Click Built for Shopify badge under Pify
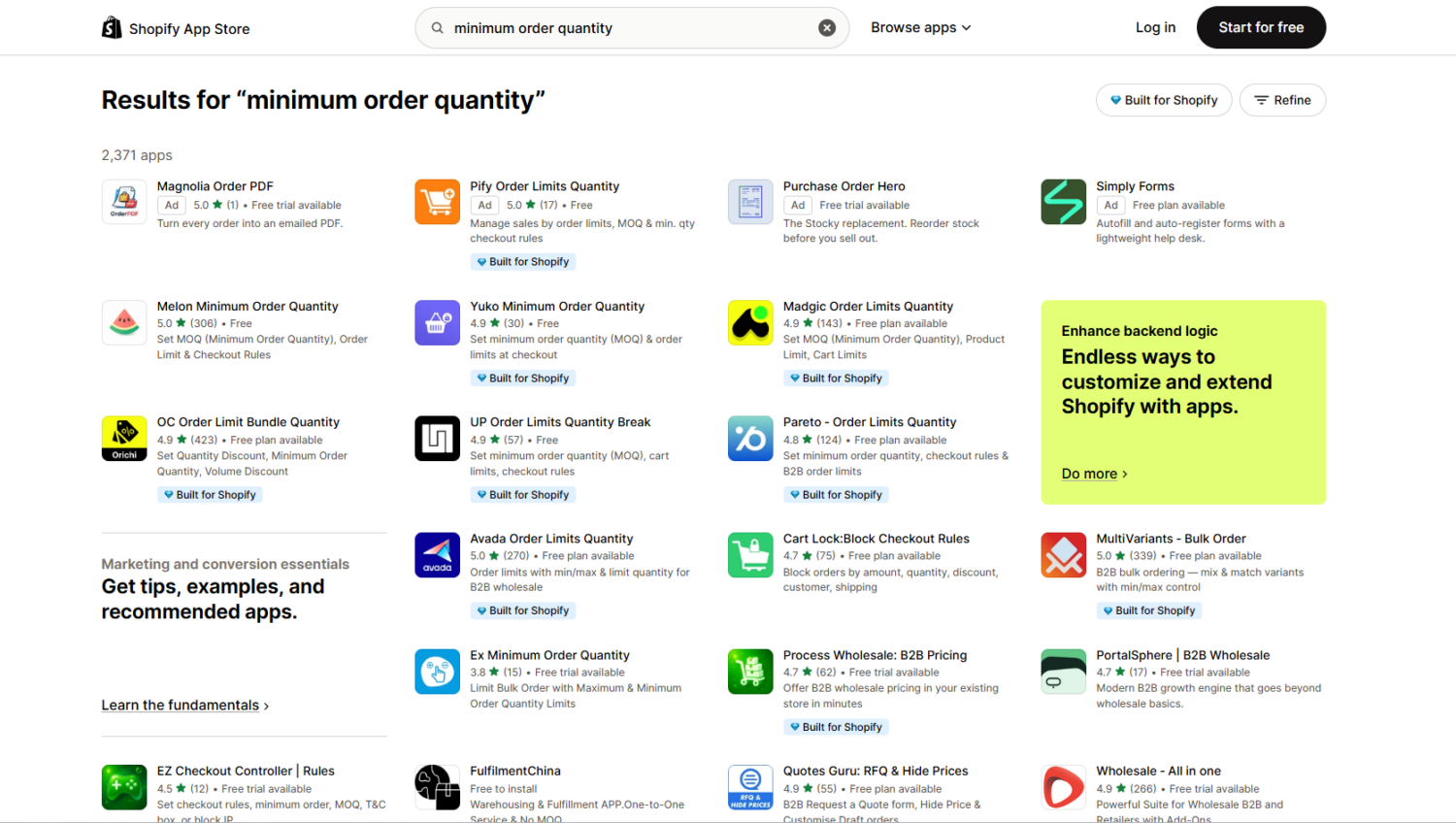 click(x=523, y=262)
